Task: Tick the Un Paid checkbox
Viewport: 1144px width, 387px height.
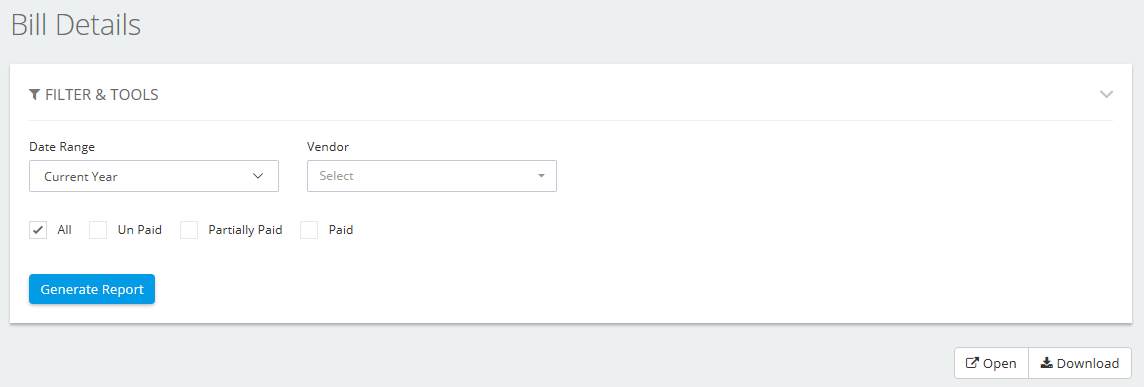Action: click(98, 230)
